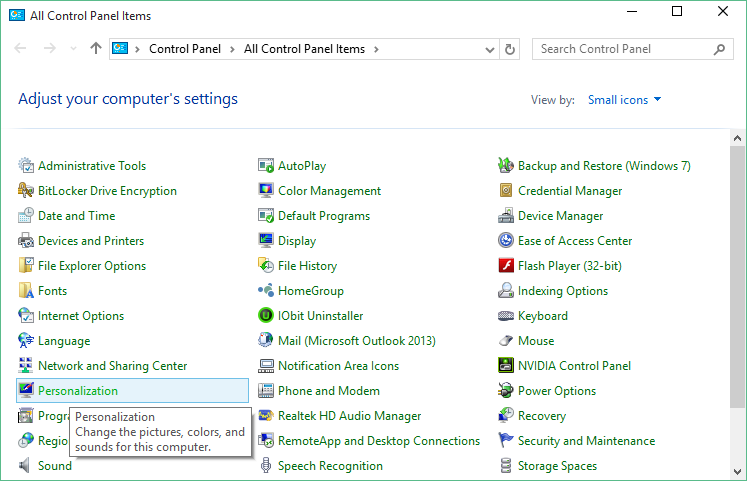
Task: Click the Search Control Panel input field
Action: (622, 49)
